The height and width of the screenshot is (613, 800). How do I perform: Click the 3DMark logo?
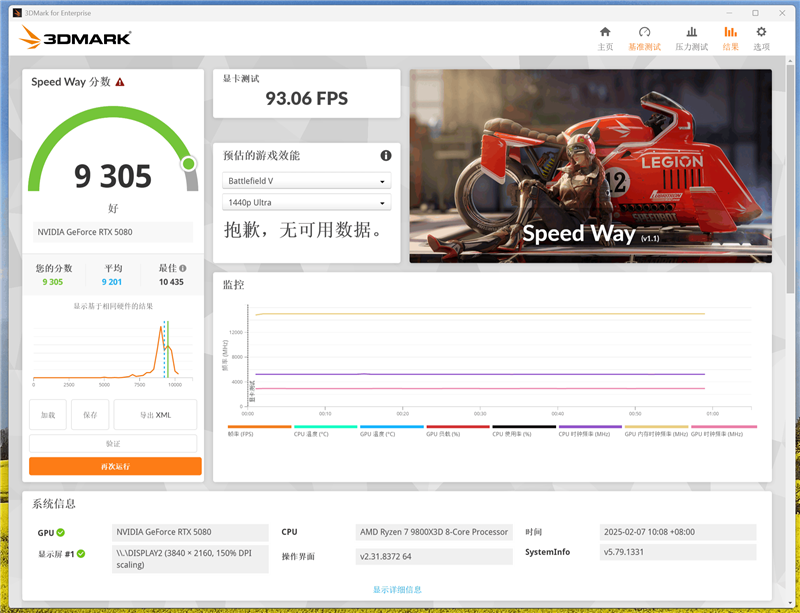pyautogui.click(x=77, y=36)
